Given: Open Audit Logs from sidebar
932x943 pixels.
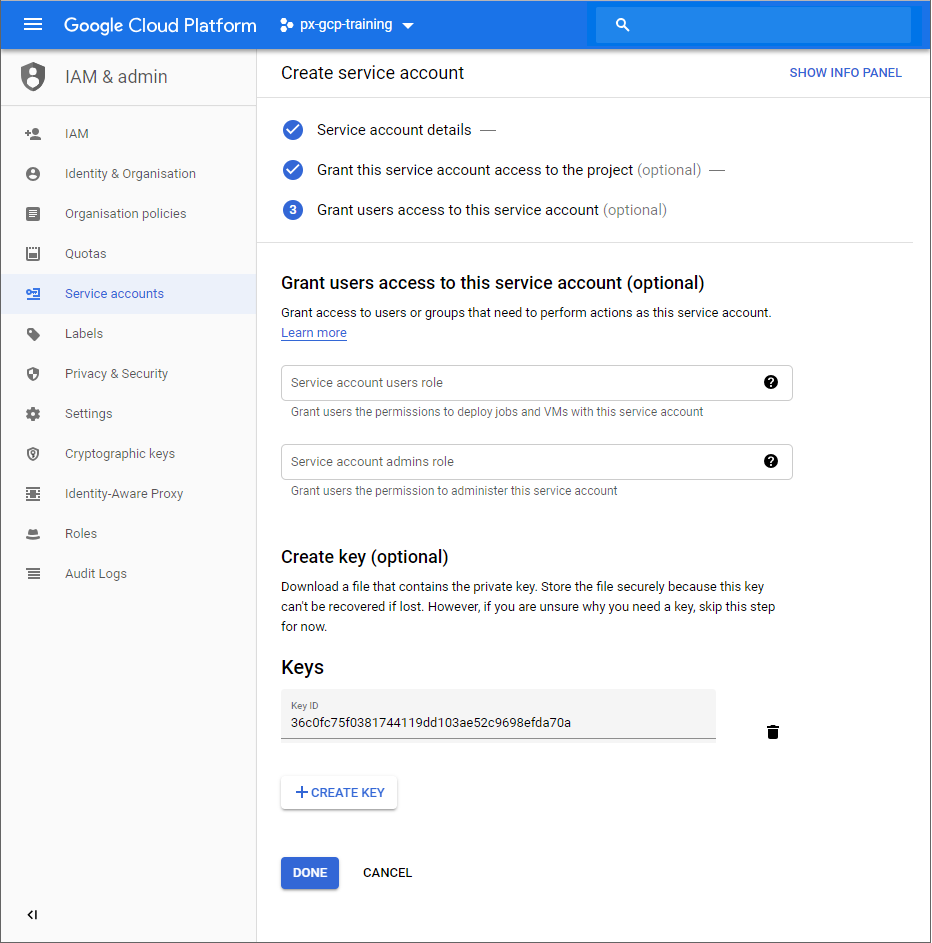Looking at the screenshot, I should 95,574.
